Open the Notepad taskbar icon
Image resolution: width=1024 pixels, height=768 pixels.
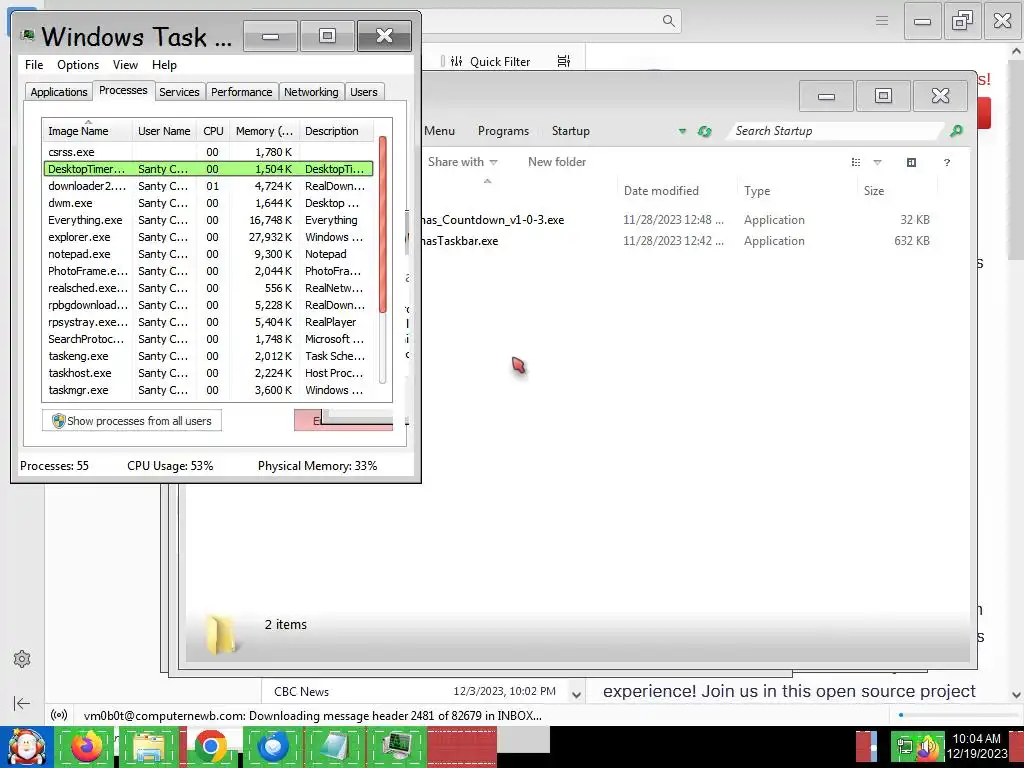point(334,747)
